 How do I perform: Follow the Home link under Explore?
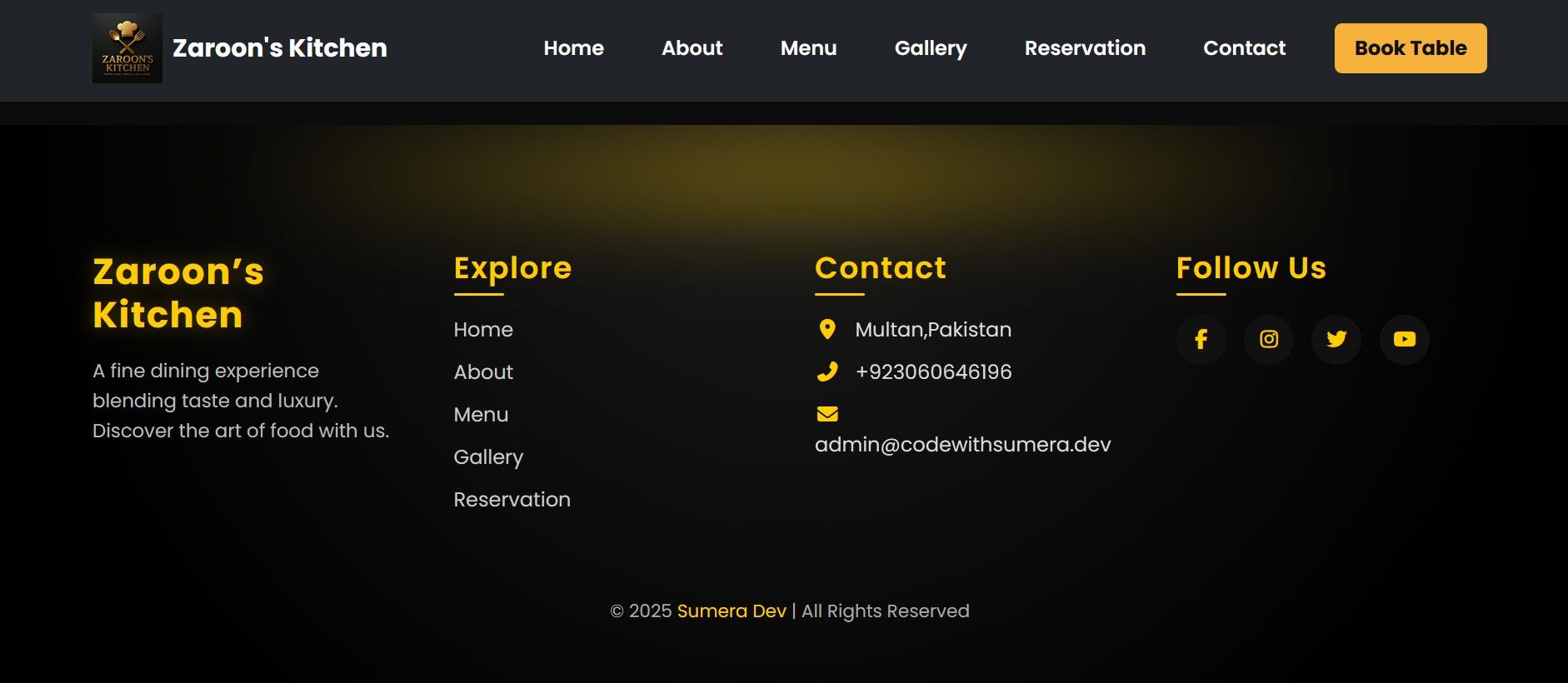pyautogui.click(x=483, y=329)
